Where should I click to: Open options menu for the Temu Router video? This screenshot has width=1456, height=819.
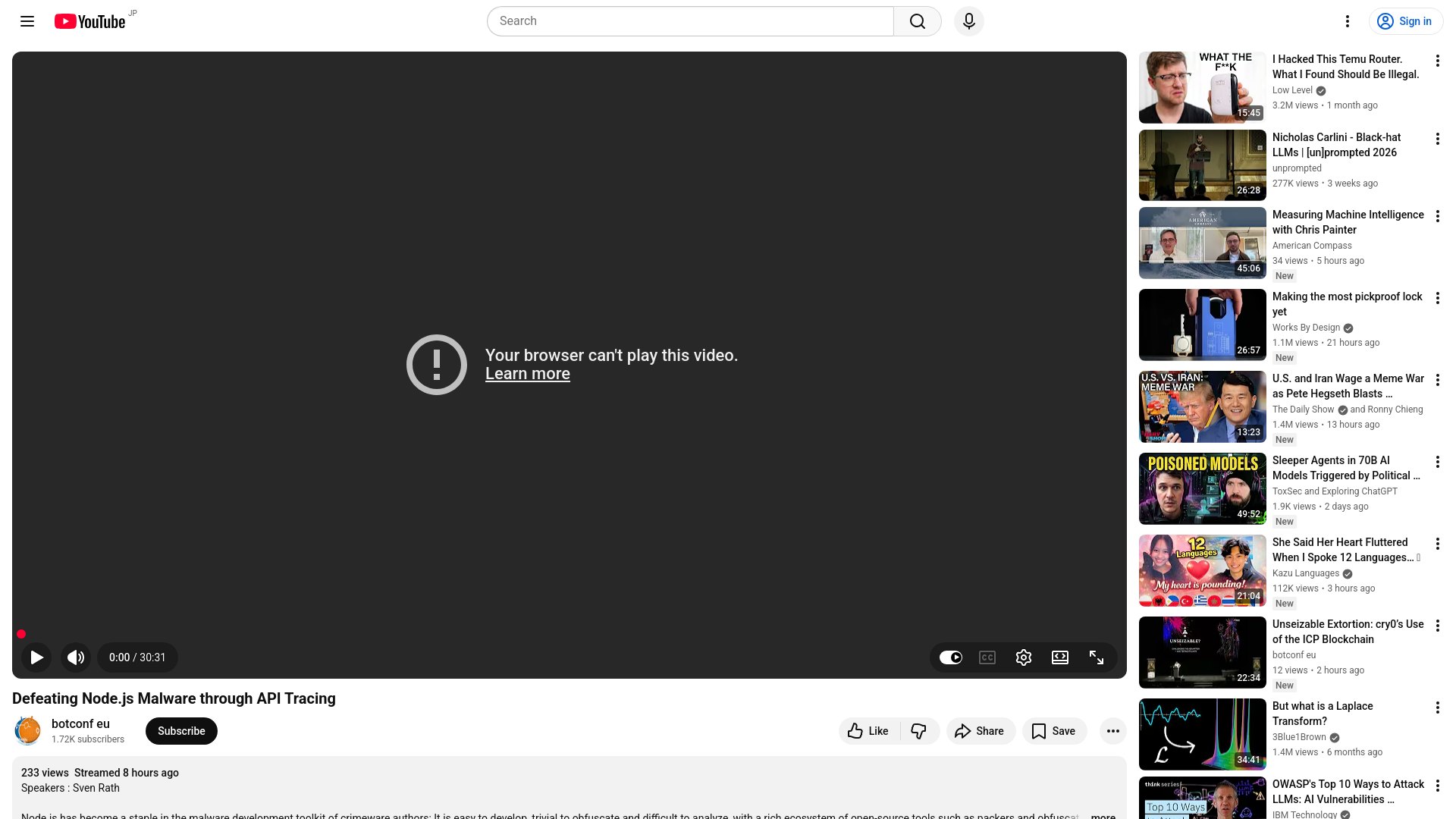click(1438, 60)
